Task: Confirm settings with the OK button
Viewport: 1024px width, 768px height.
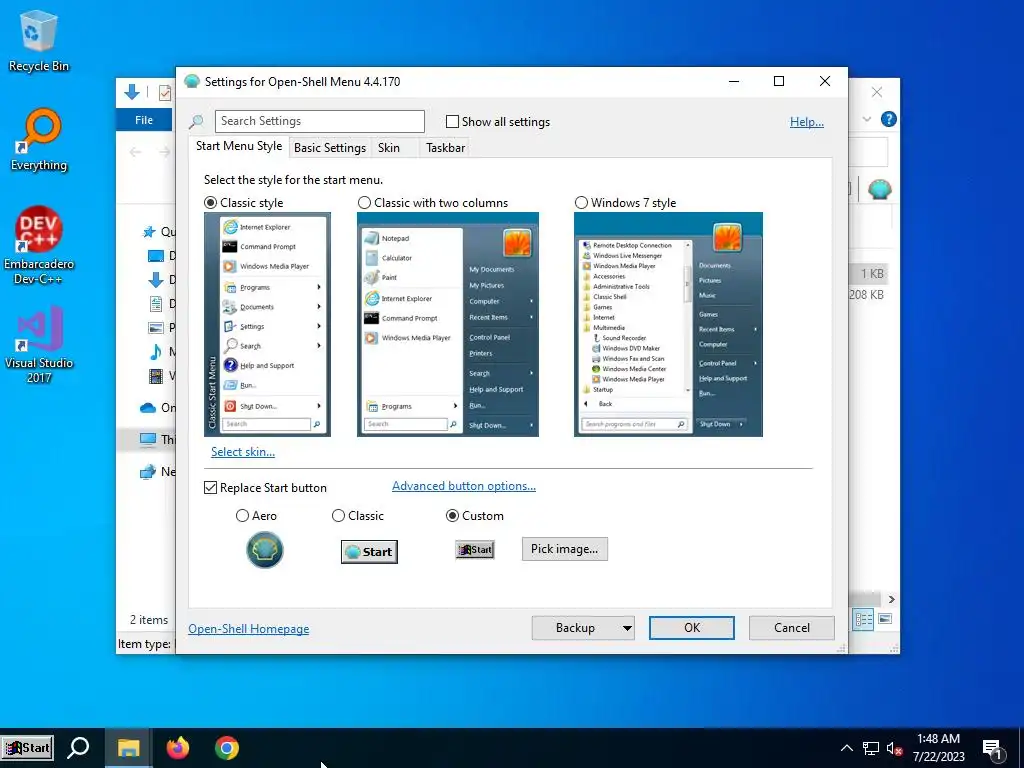Action: point(692,628)
